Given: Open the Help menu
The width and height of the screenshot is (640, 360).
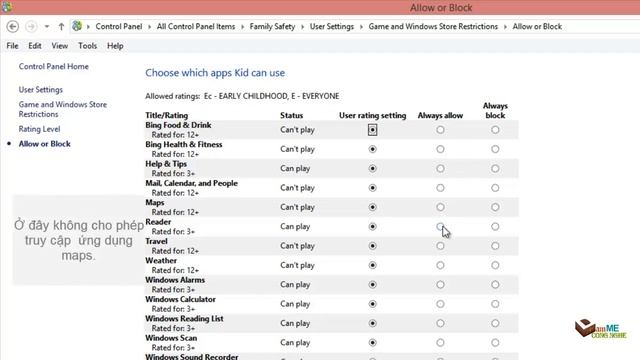Looking at the screenshot, I should pyautogui.click(x=115, y=46).
